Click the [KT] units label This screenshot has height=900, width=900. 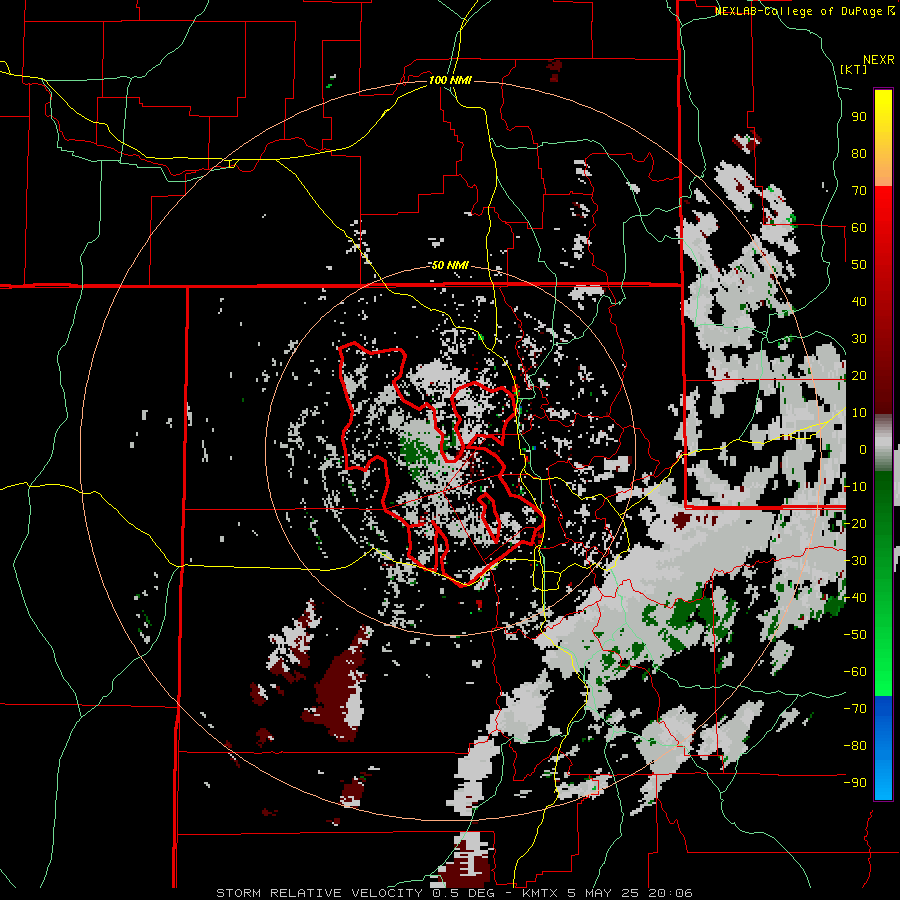pyautogui.click(x=854, y=70)
